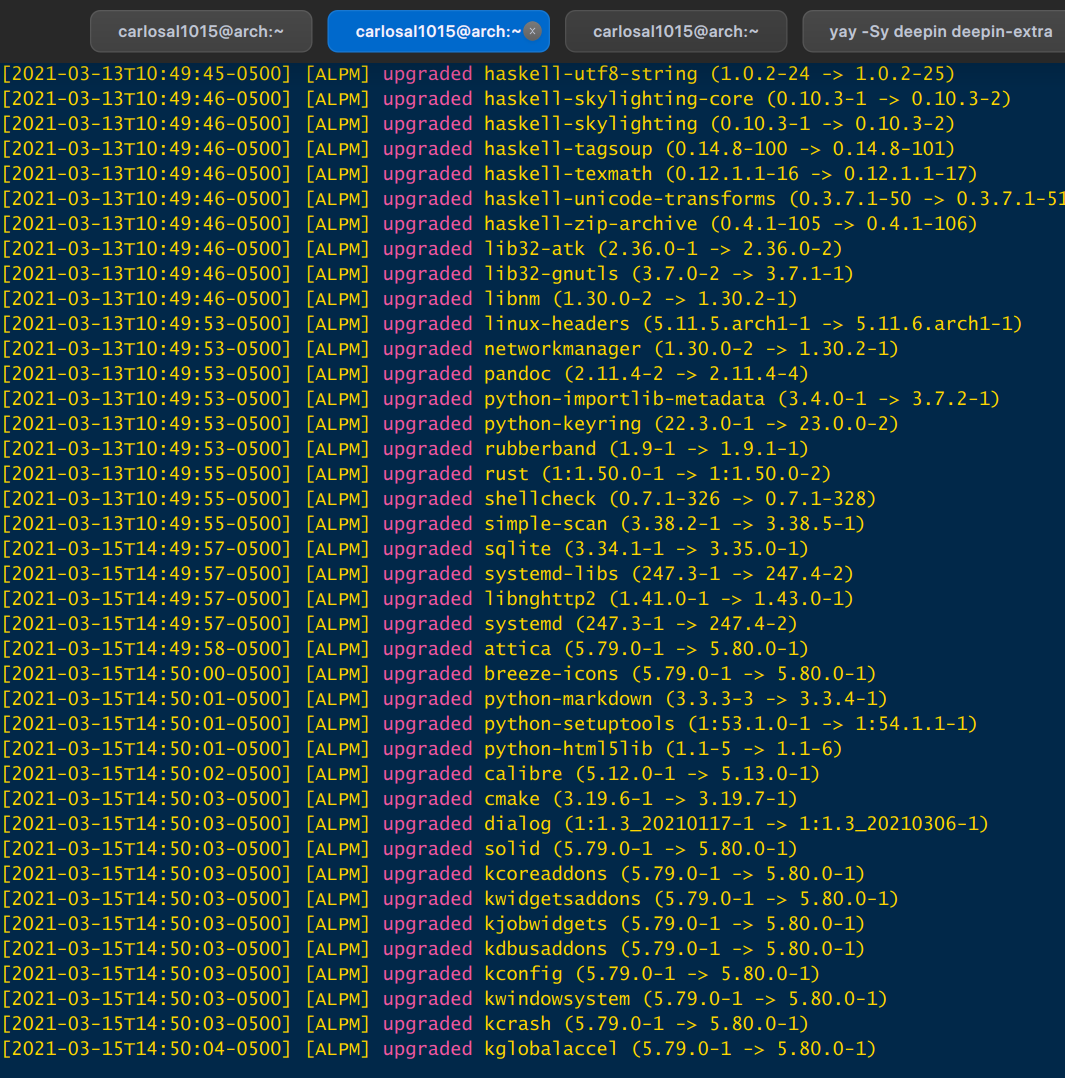
Task: Click the version 5.11.6.arch1-1 text
Action: (x=934, y=324)
